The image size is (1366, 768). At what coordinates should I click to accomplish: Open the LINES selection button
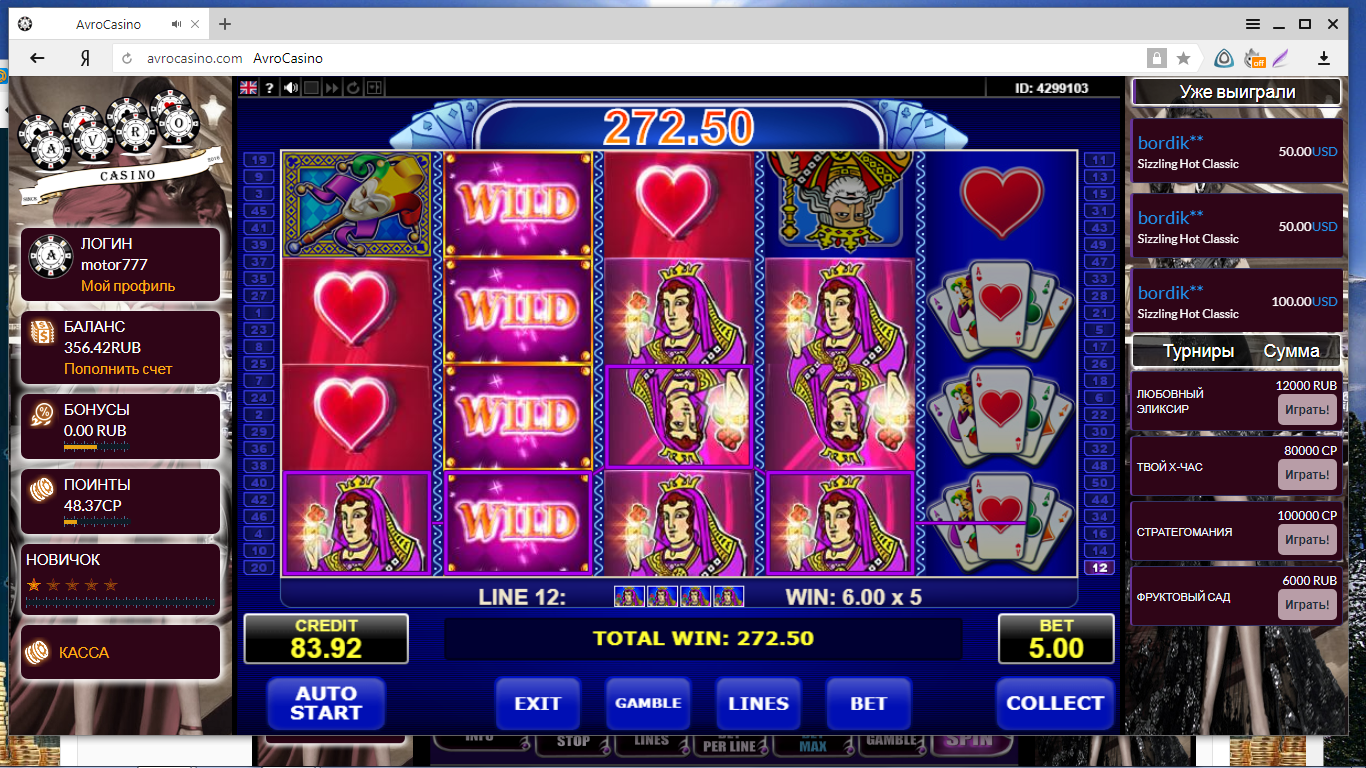(x=758, y=703)
